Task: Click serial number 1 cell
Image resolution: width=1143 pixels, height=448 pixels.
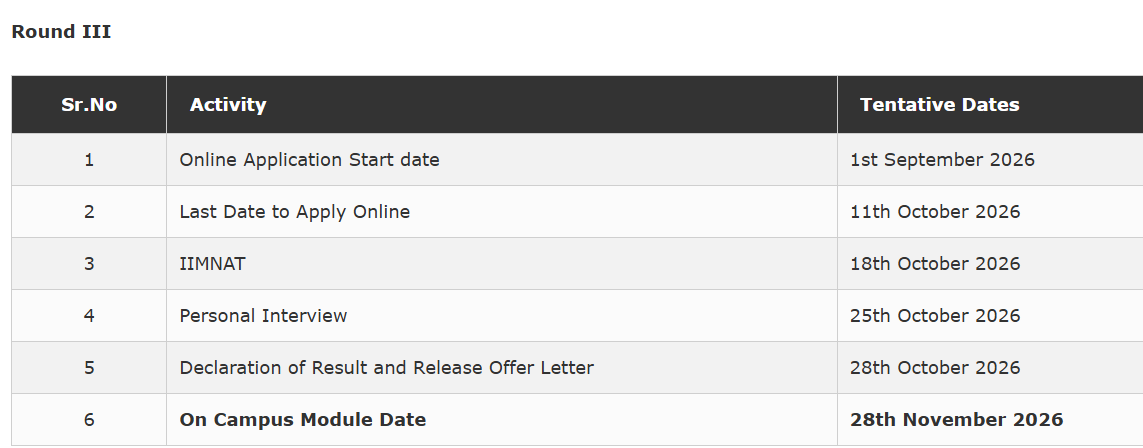Action: point(89,160)
